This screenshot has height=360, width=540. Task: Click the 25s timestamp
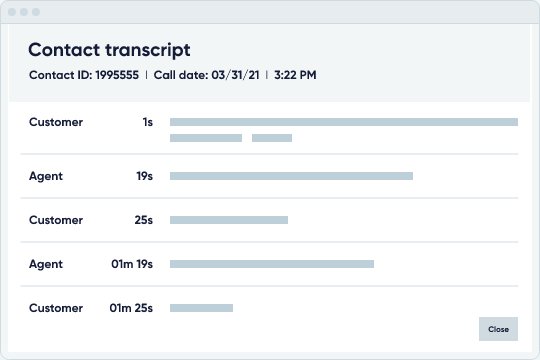pos(144,220)
